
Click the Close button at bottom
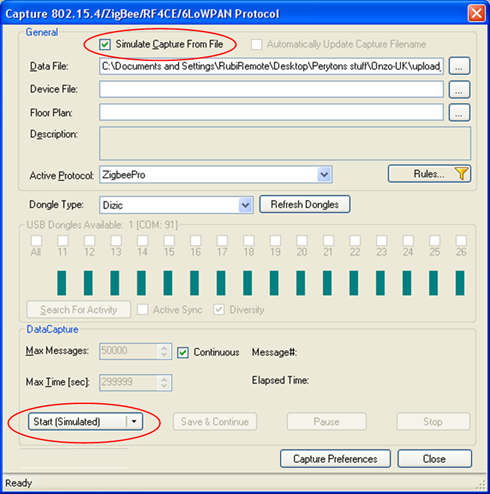click(434, 459)
